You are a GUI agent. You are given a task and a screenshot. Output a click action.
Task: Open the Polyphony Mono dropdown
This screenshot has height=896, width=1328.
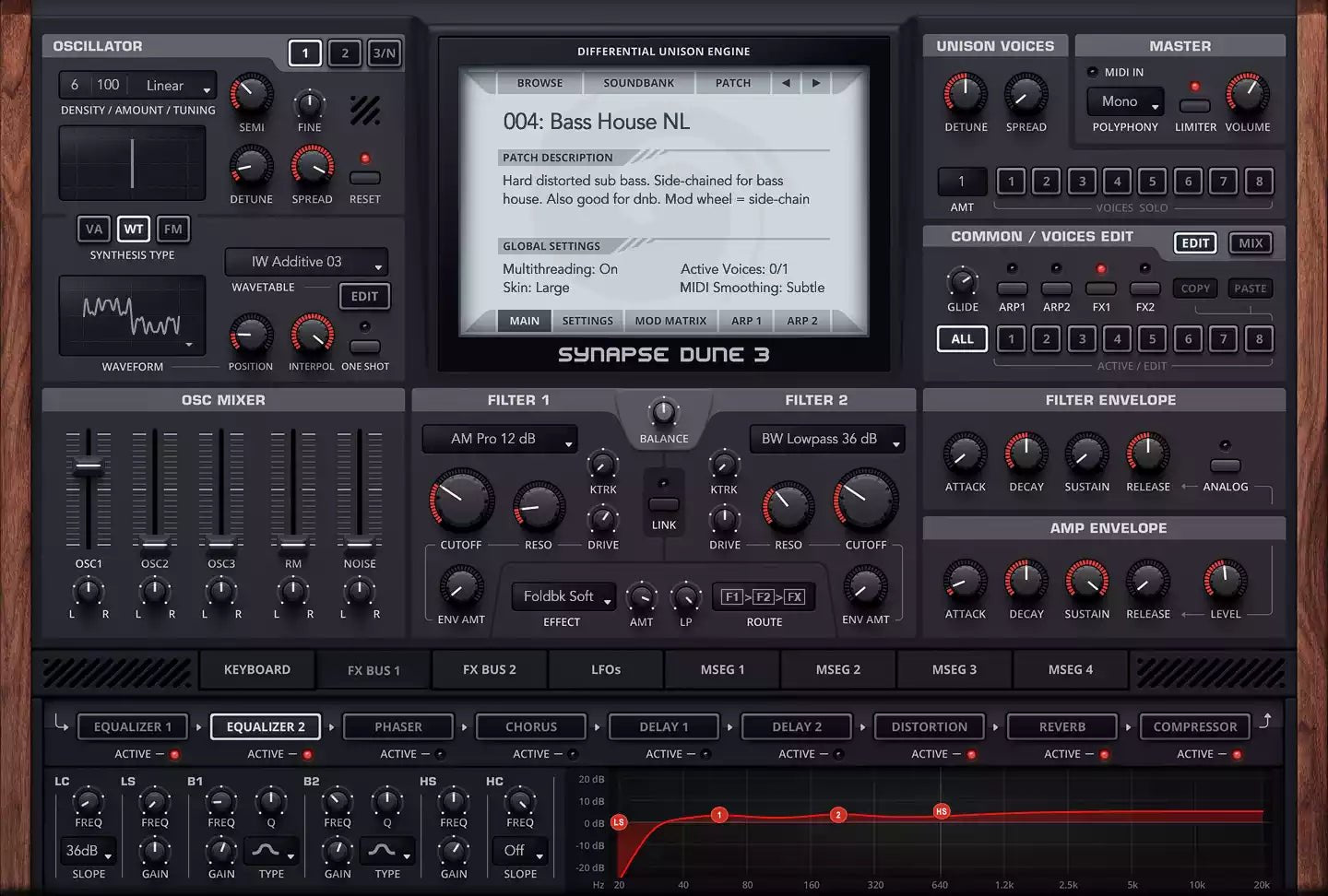[1124, 101]
